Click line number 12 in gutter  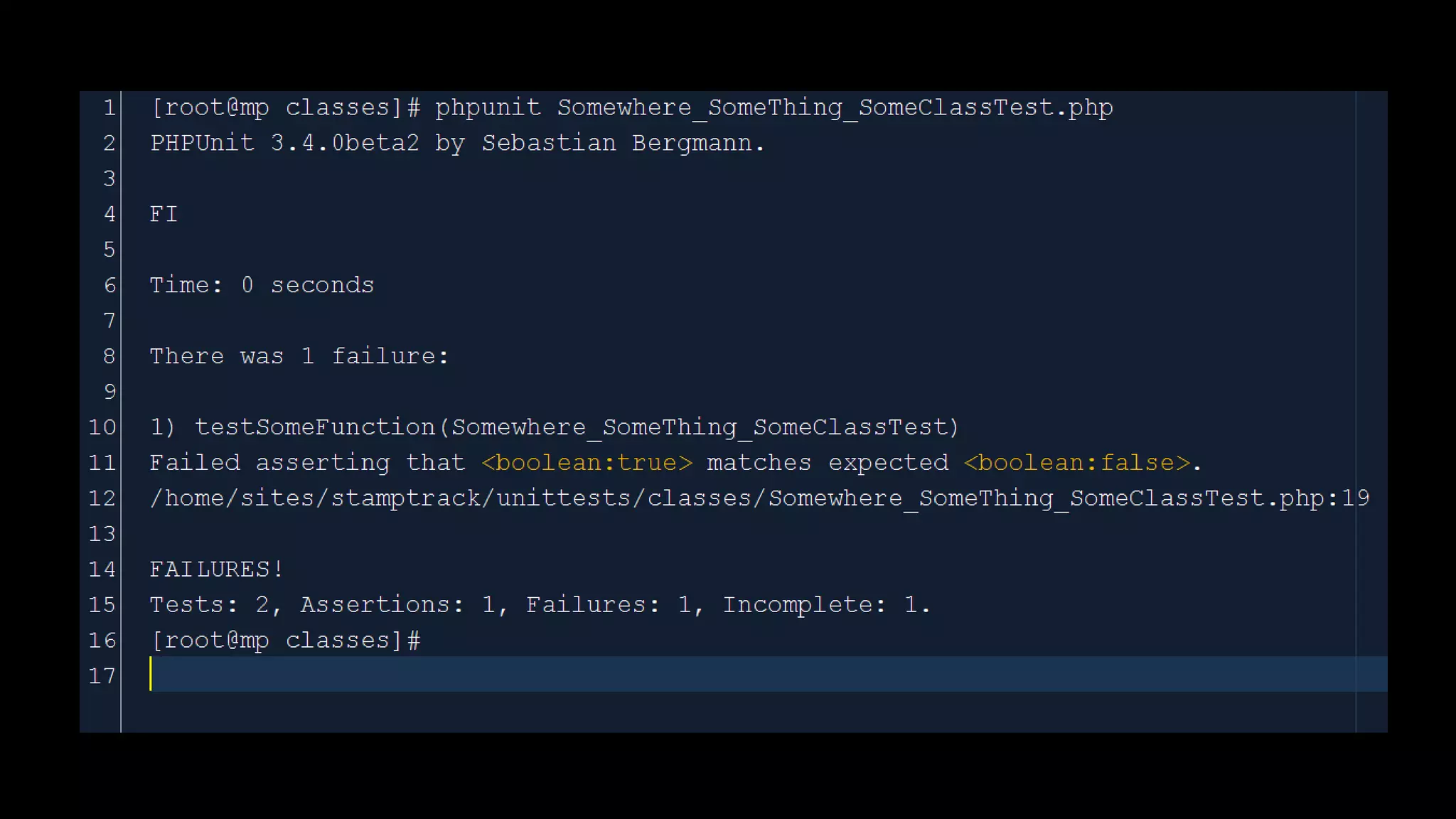(x=102, y=498)
